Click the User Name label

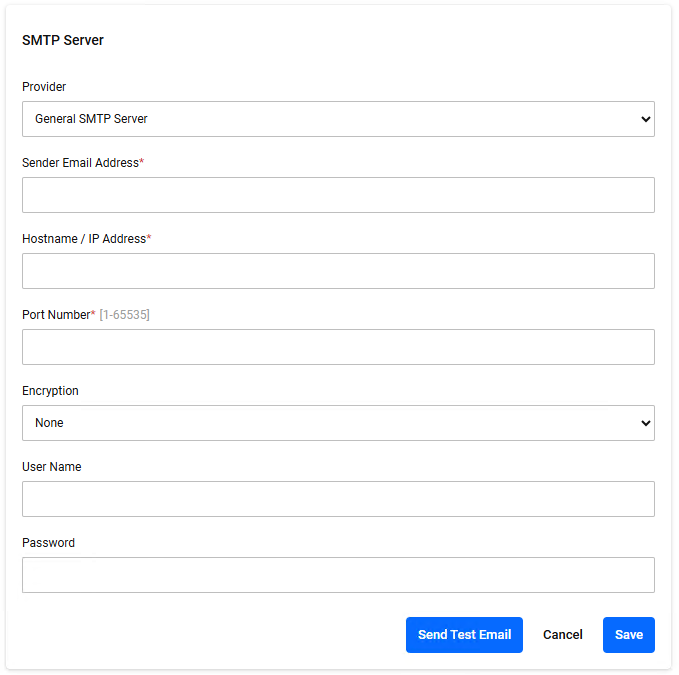52,467
